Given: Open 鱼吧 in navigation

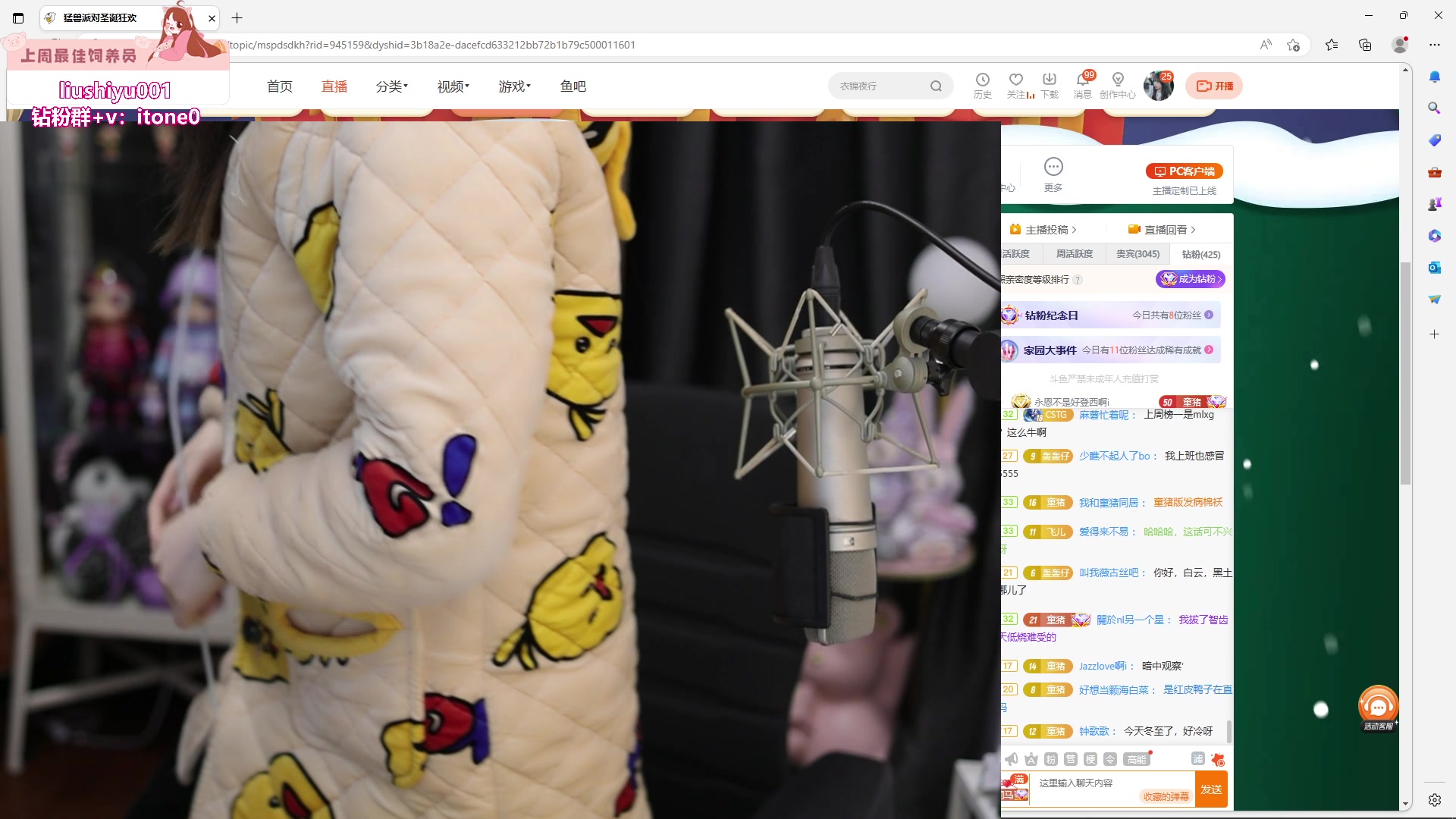Looking at the screenshot, I should pos(573,86).
